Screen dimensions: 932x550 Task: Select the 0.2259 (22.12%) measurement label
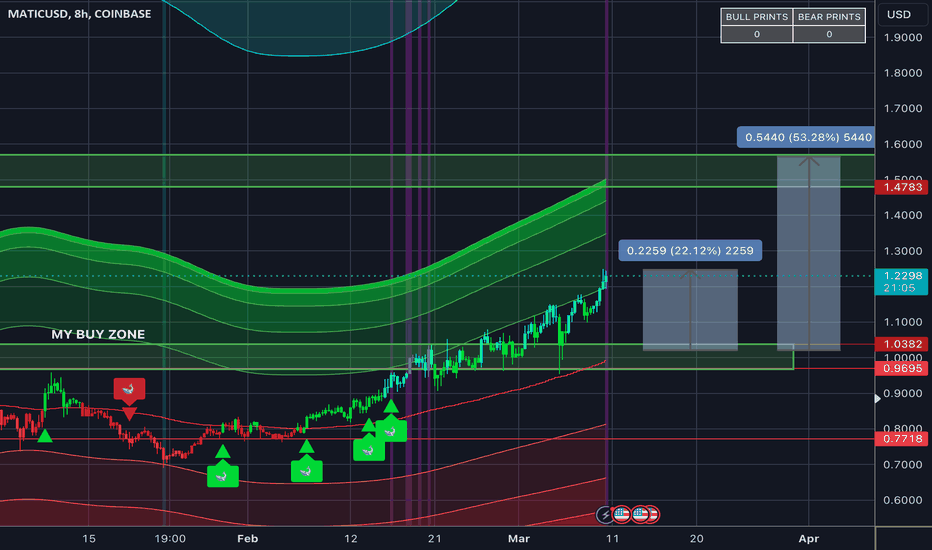[690, 250]
